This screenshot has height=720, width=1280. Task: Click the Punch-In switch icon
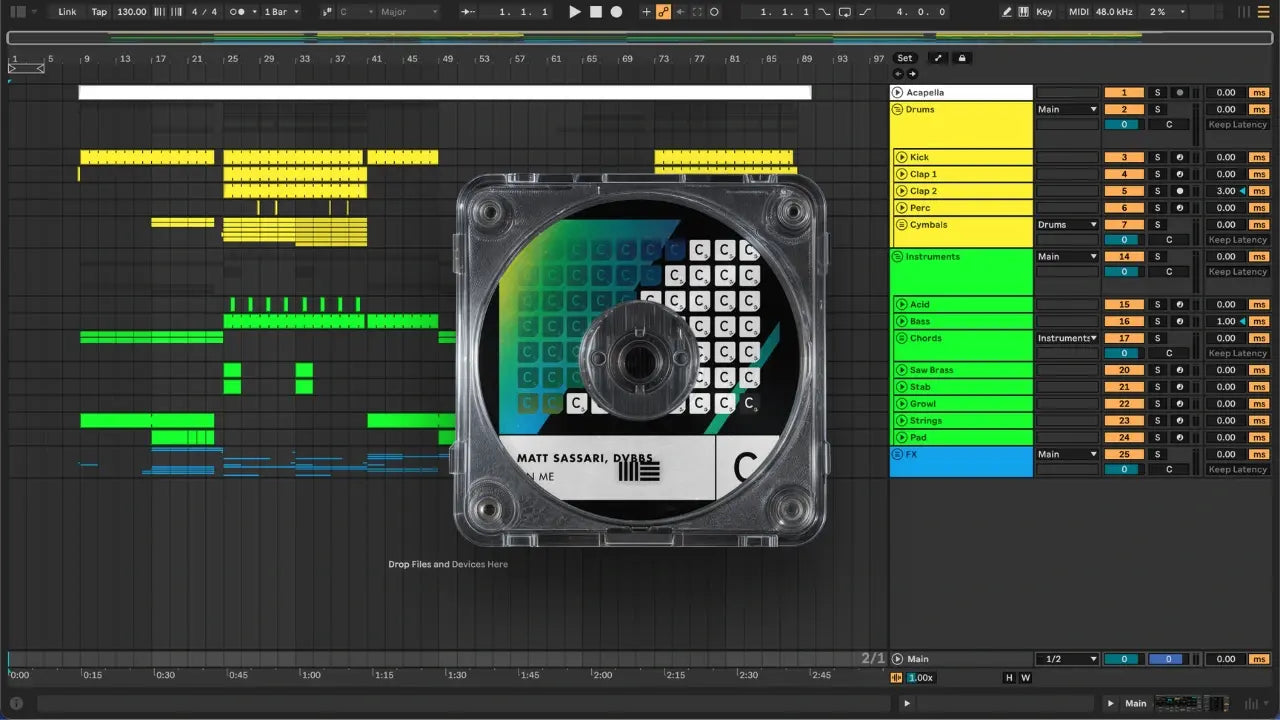tap(824, 12)
